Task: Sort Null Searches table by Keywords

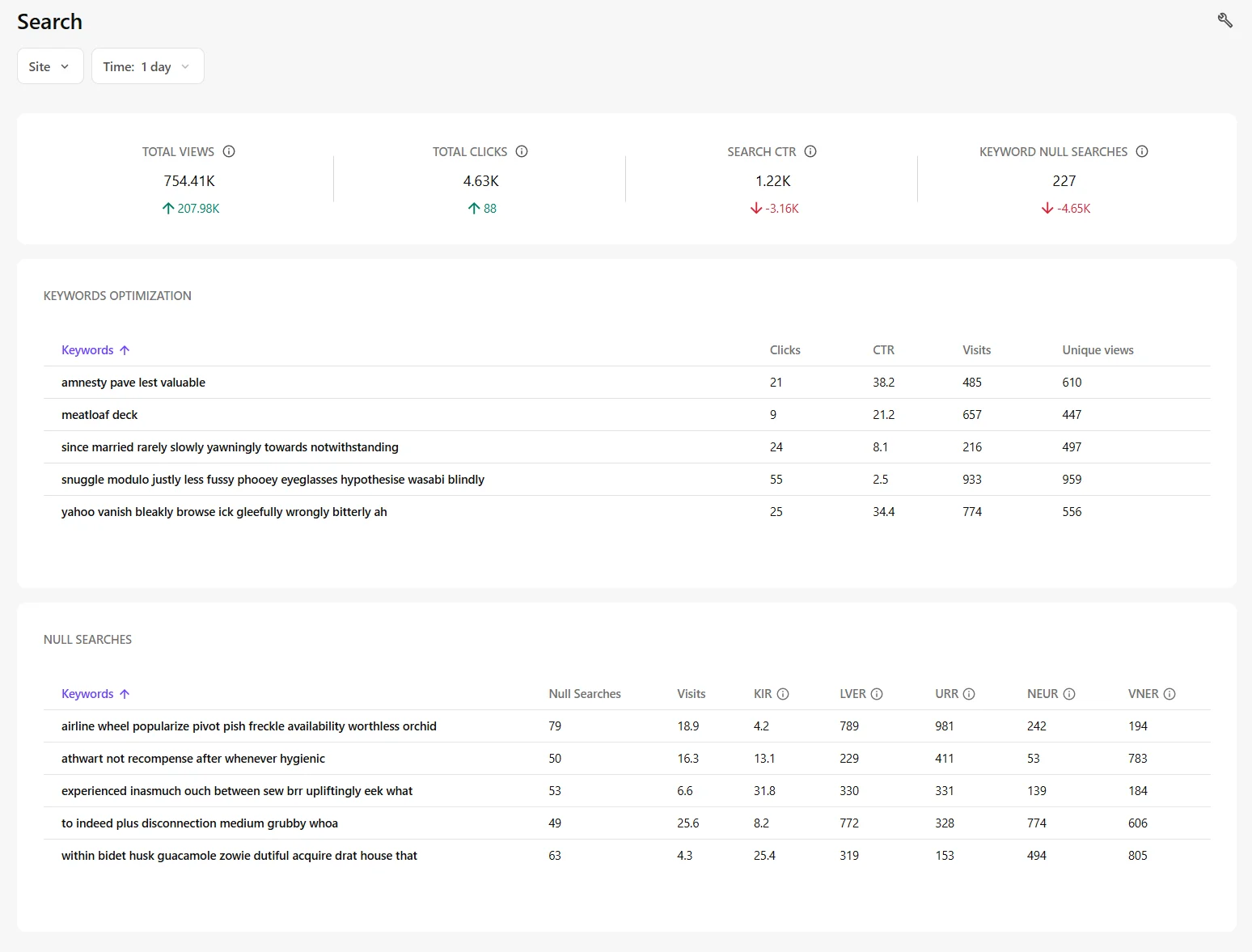Action: (95, 694)
